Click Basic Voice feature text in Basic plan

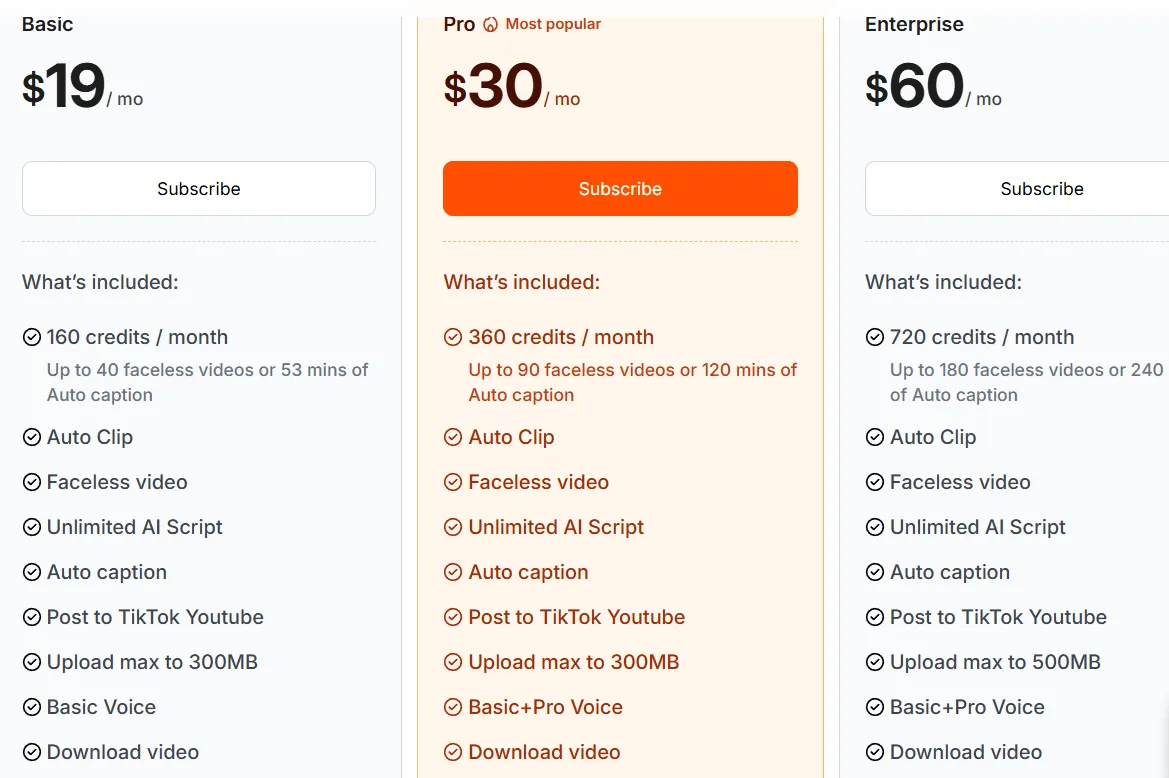[101, 707]
